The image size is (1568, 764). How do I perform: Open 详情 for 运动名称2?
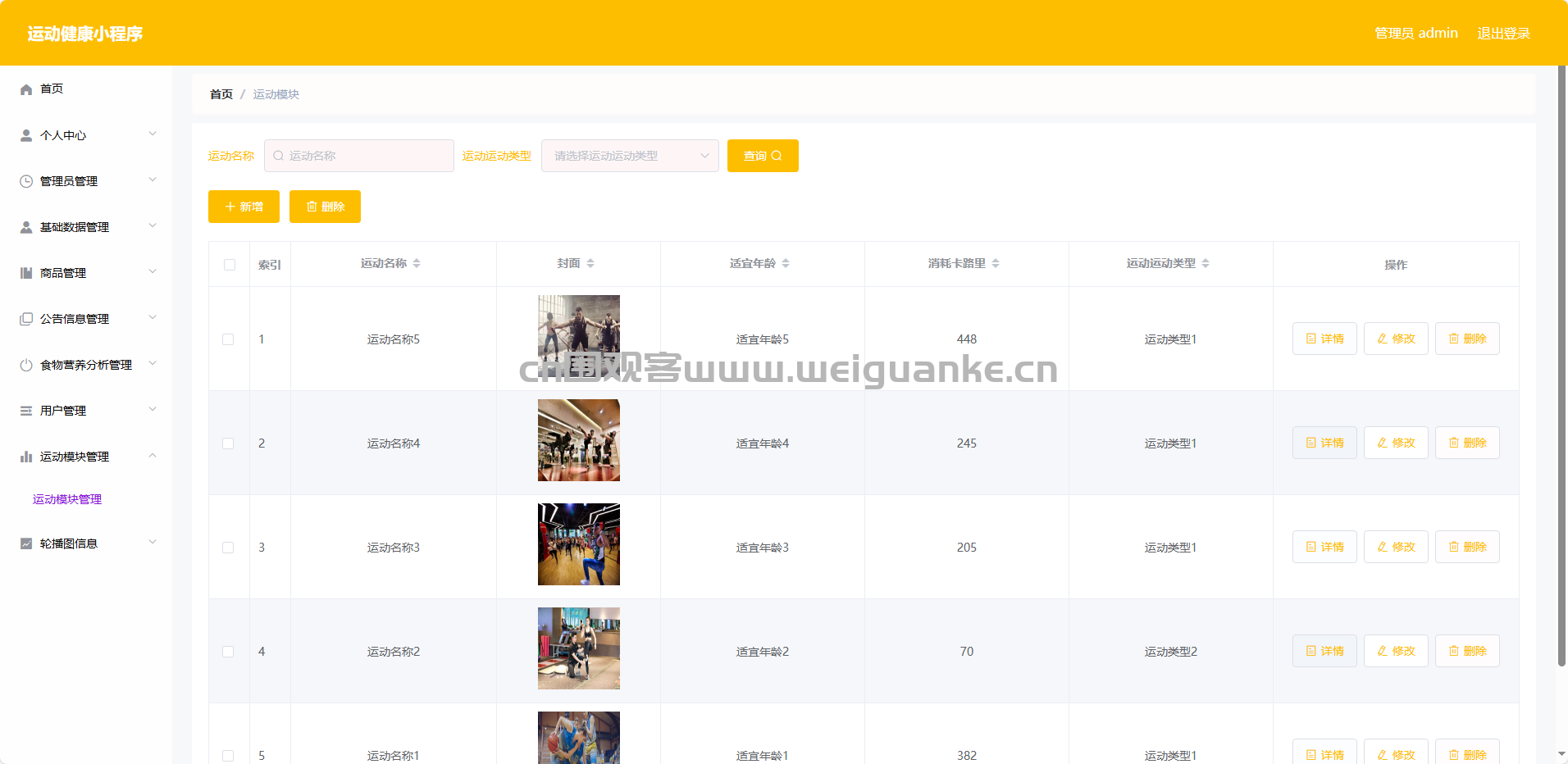point(1324,651)
